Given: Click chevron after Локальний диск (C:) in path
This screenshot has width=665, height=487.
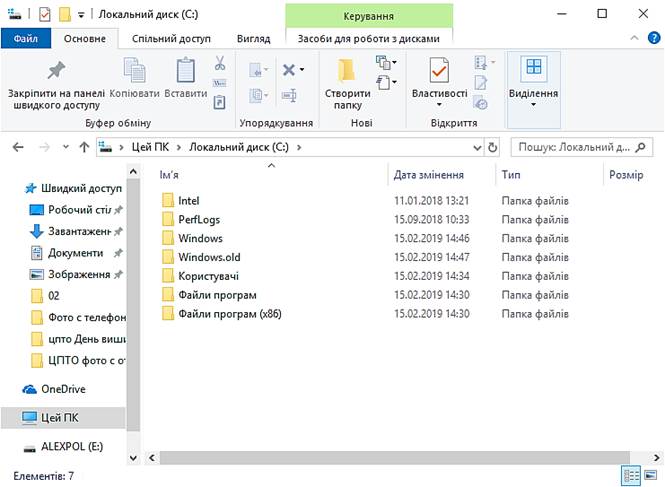Looking at the screenshot, I should pos(299,147).
